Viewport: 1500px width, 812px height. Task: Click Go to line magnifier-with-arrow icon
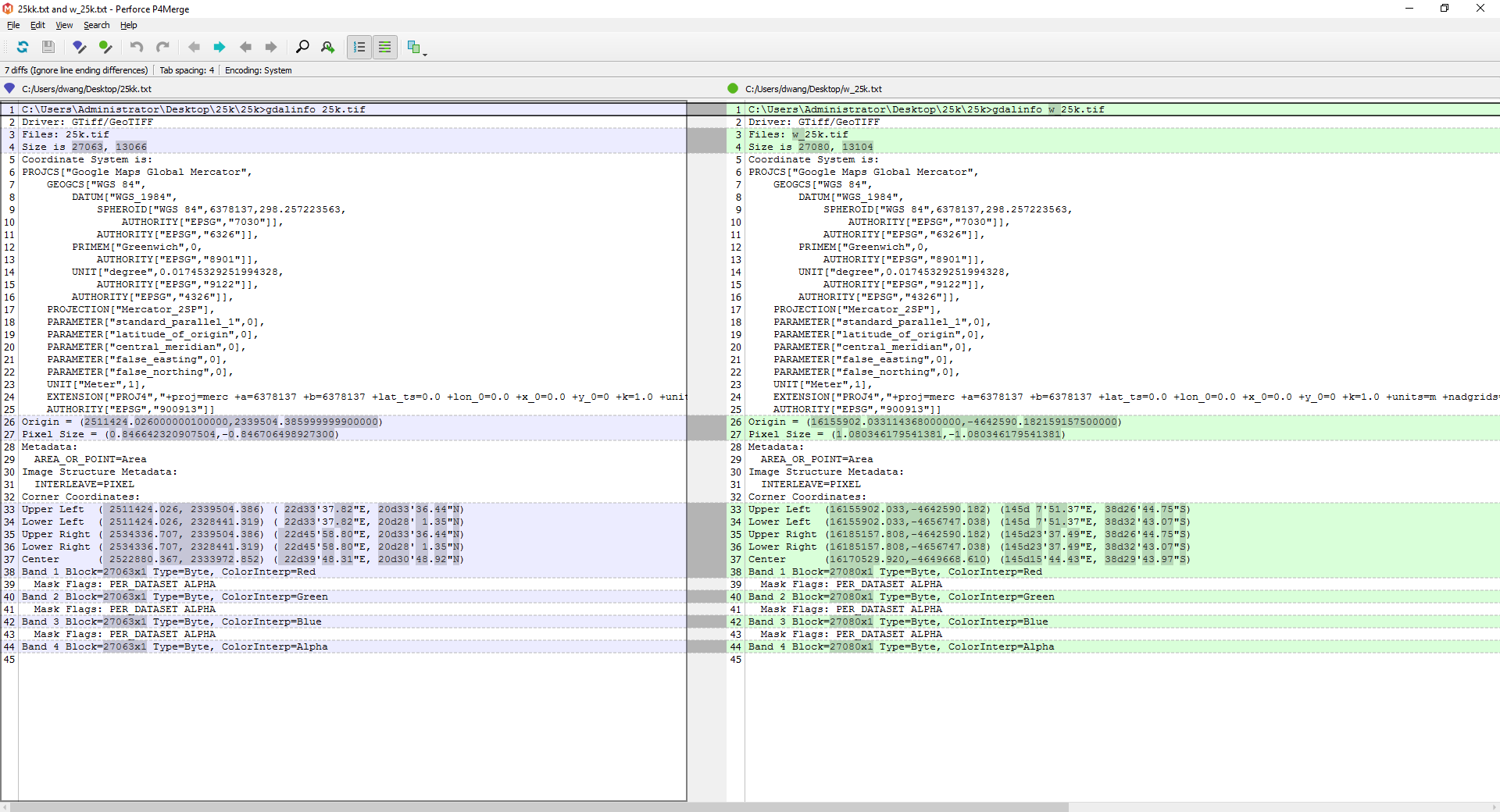coord(328,47)
